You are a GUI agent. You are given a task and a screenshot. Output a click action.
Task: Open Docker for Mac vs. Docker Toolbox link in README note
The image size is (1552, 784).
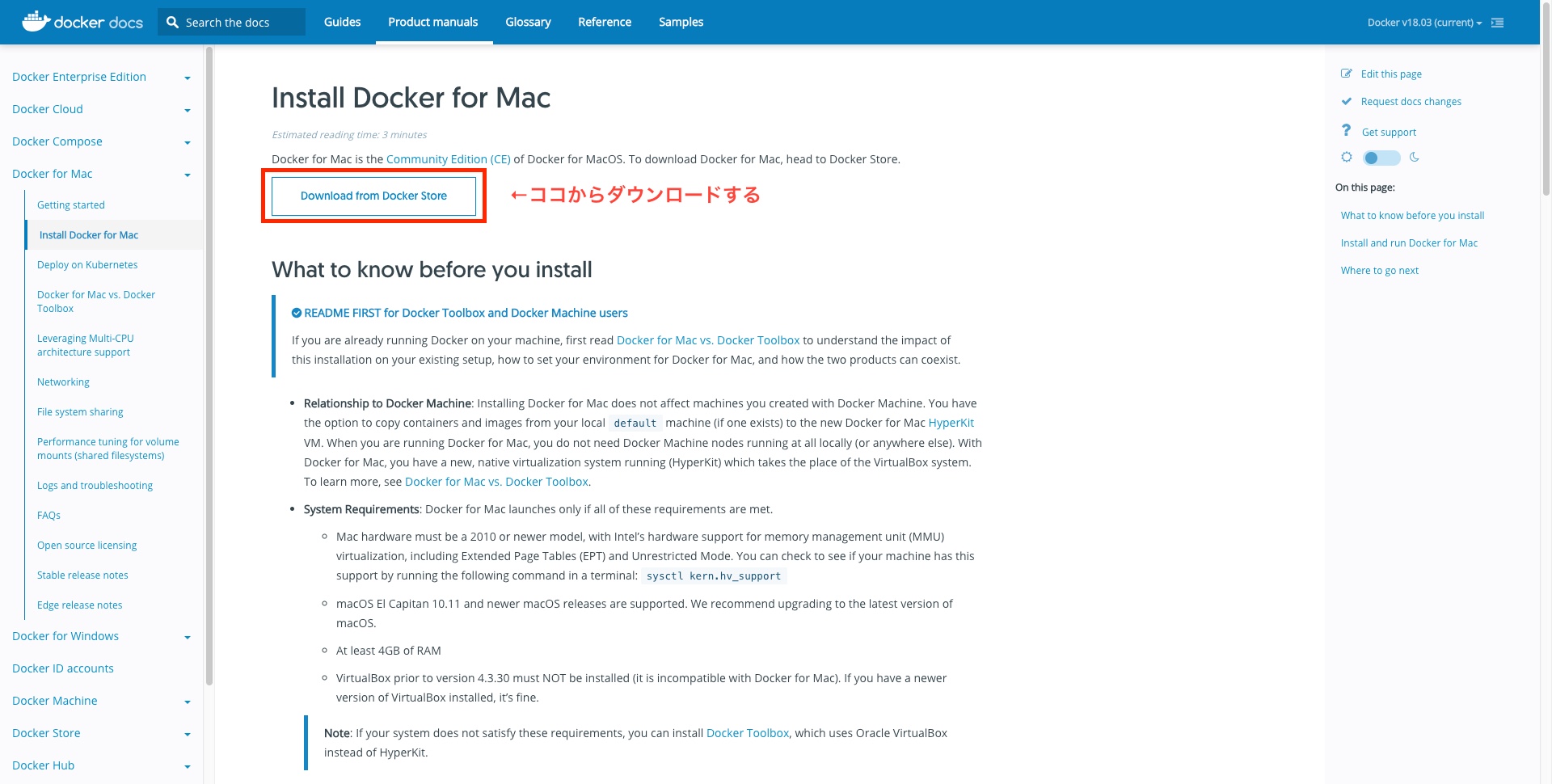(x=708, y=340)
